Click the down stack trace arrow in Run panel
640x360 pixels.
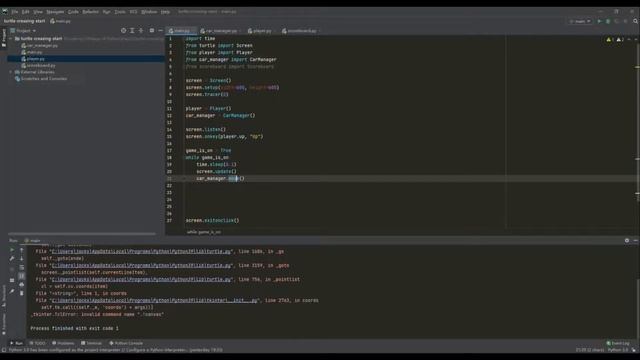point(22,259)
